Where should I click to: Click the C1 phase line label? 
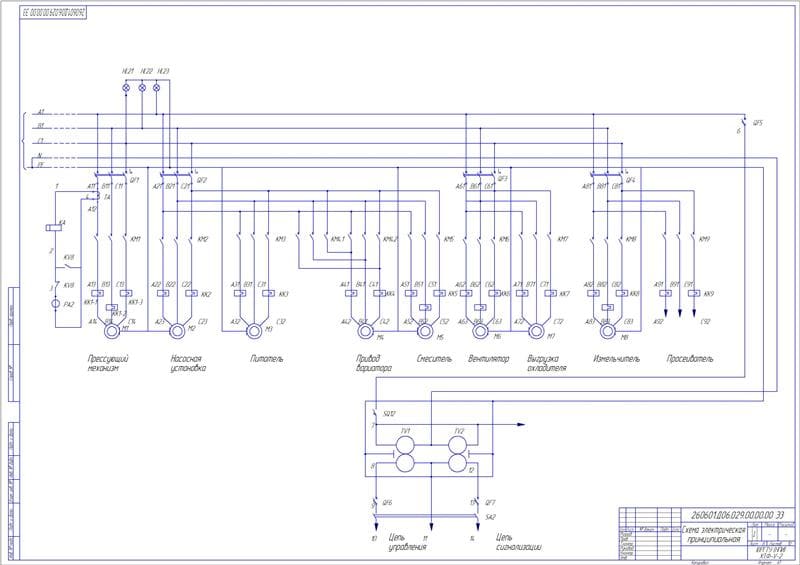(x=41, y=140)
